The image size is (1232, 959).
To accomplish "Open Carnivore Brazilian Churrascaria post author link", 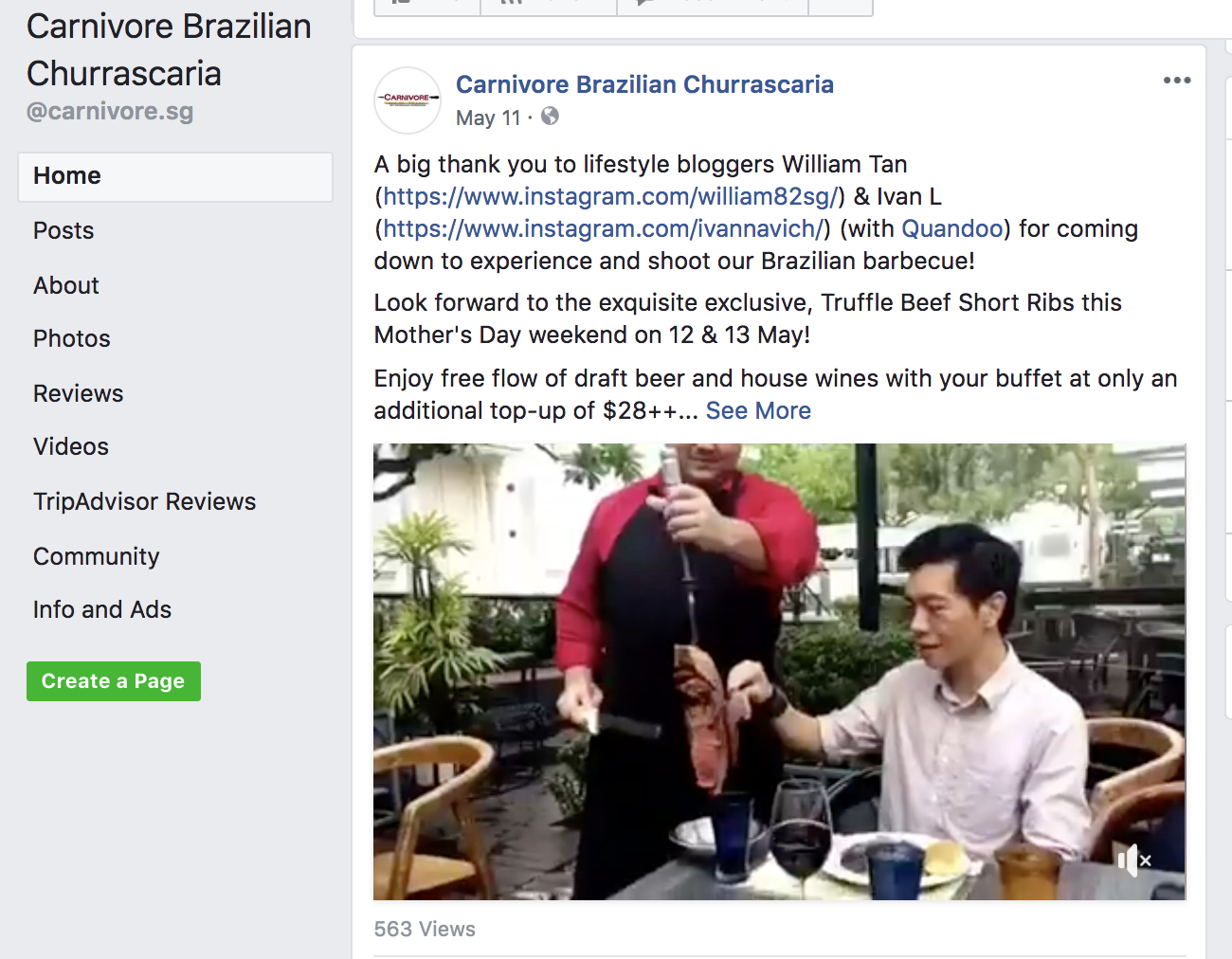I will pos(644,84).
